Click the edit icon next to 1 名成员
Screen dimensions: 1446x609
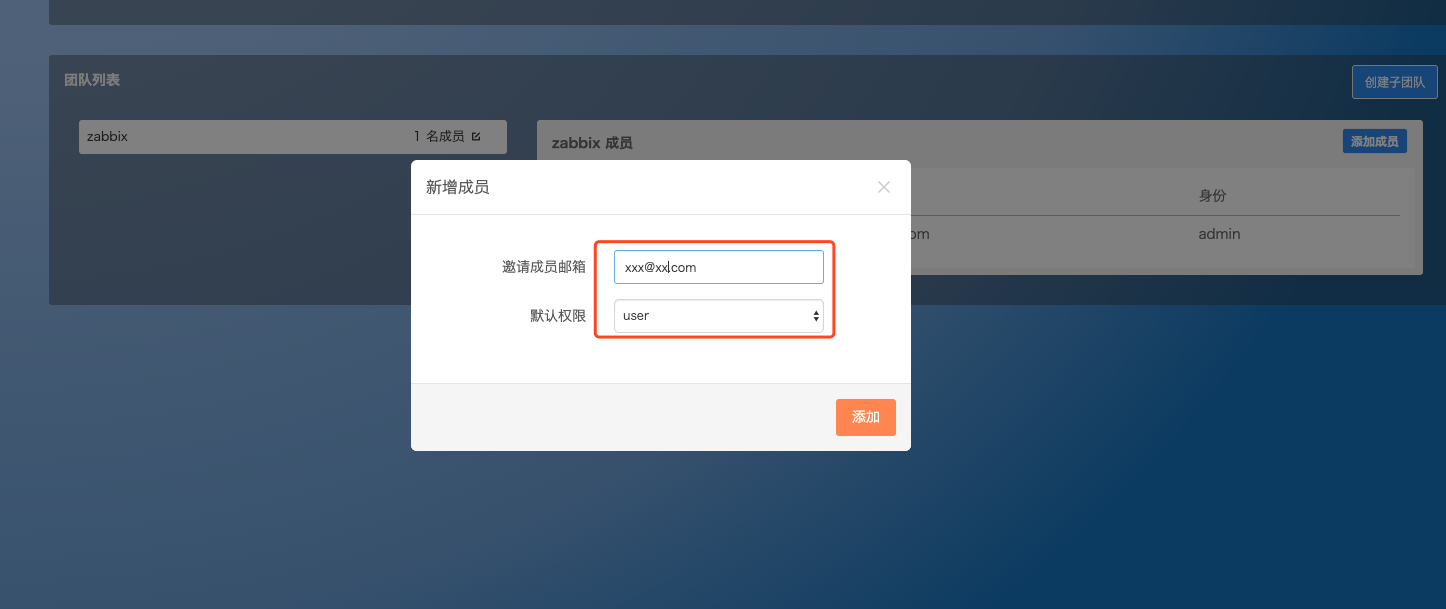[477, 136]
